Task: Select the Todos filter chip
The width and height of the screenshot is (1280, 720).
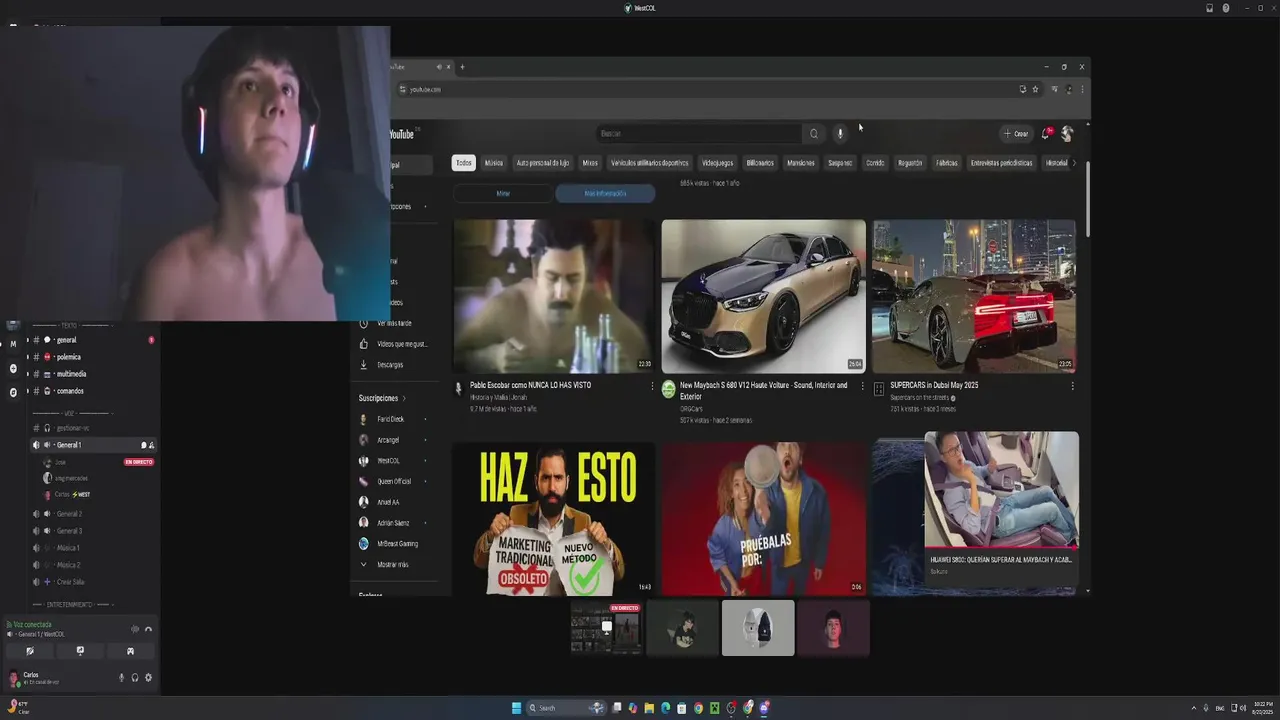Action: (x=463, y=163)
